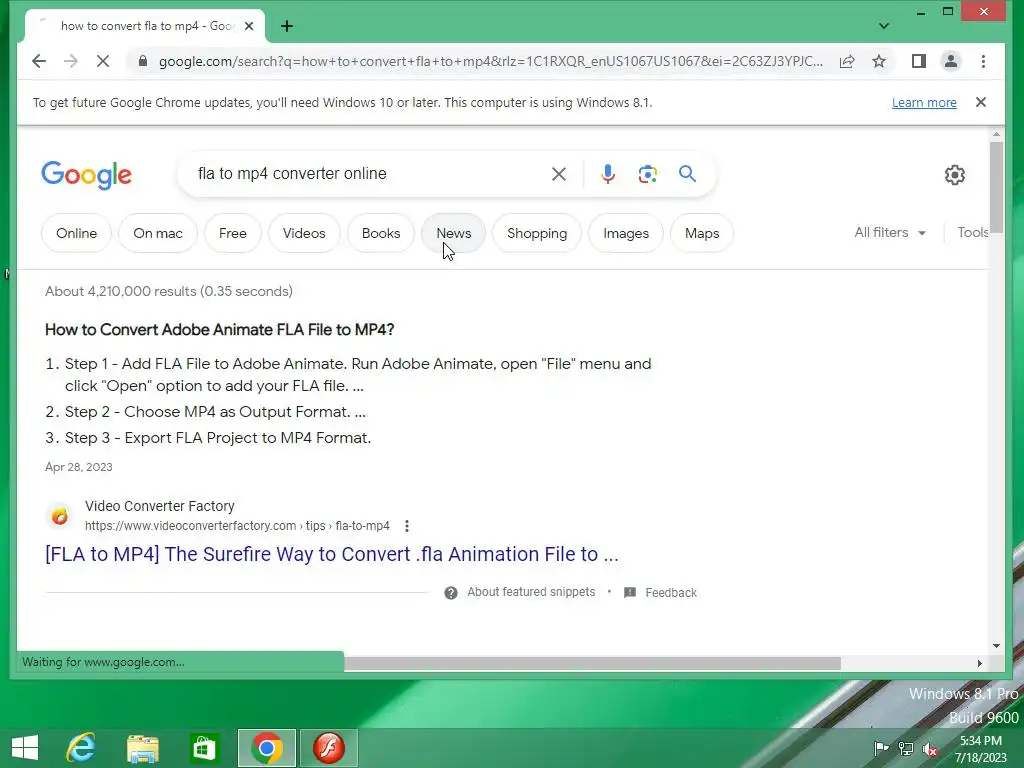Launch Internet Explorer from taskbar
This screenshot has height=768, width=1024.
[81, 748]
